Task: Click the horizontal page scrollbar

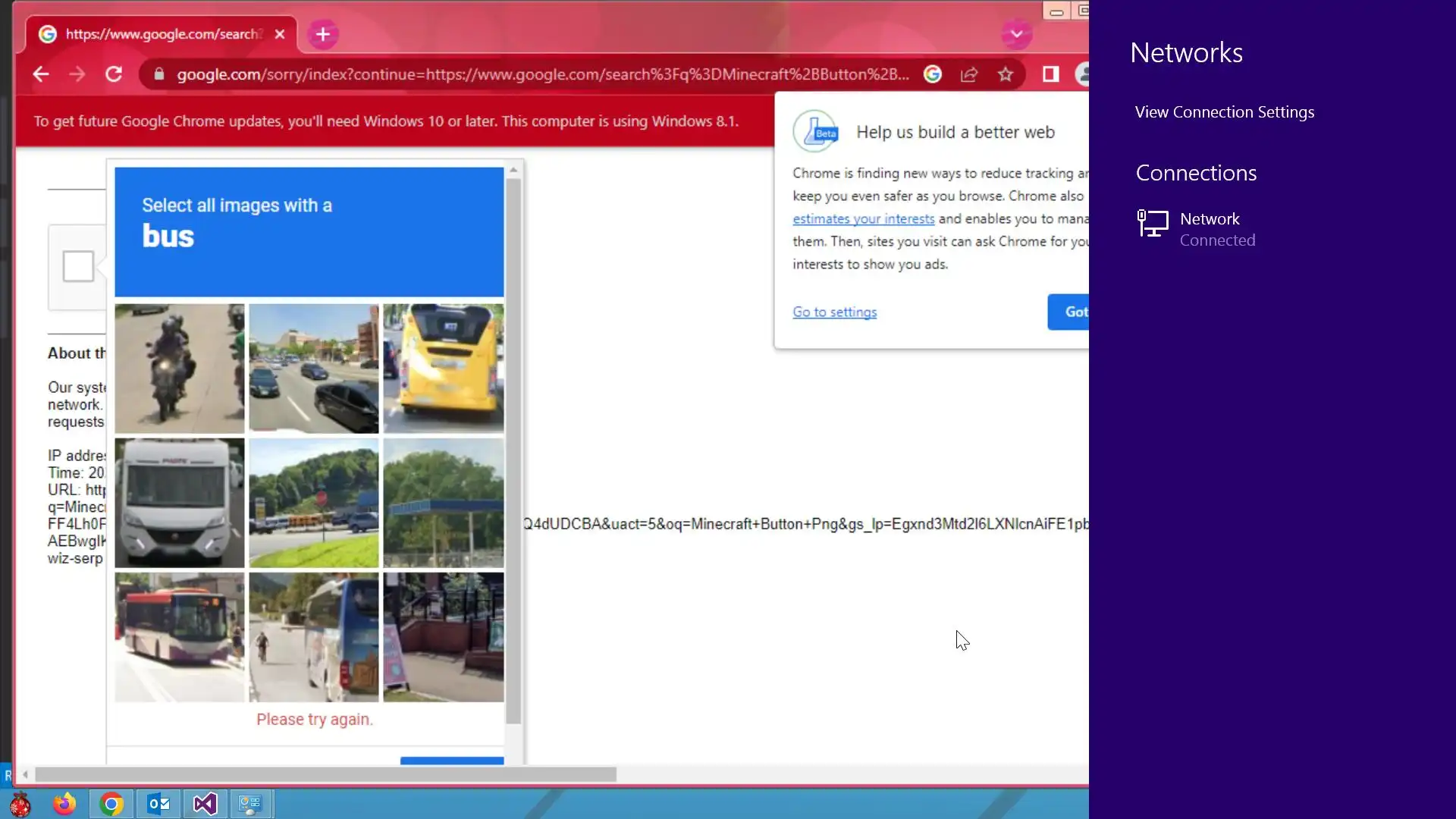Action: 325,774
